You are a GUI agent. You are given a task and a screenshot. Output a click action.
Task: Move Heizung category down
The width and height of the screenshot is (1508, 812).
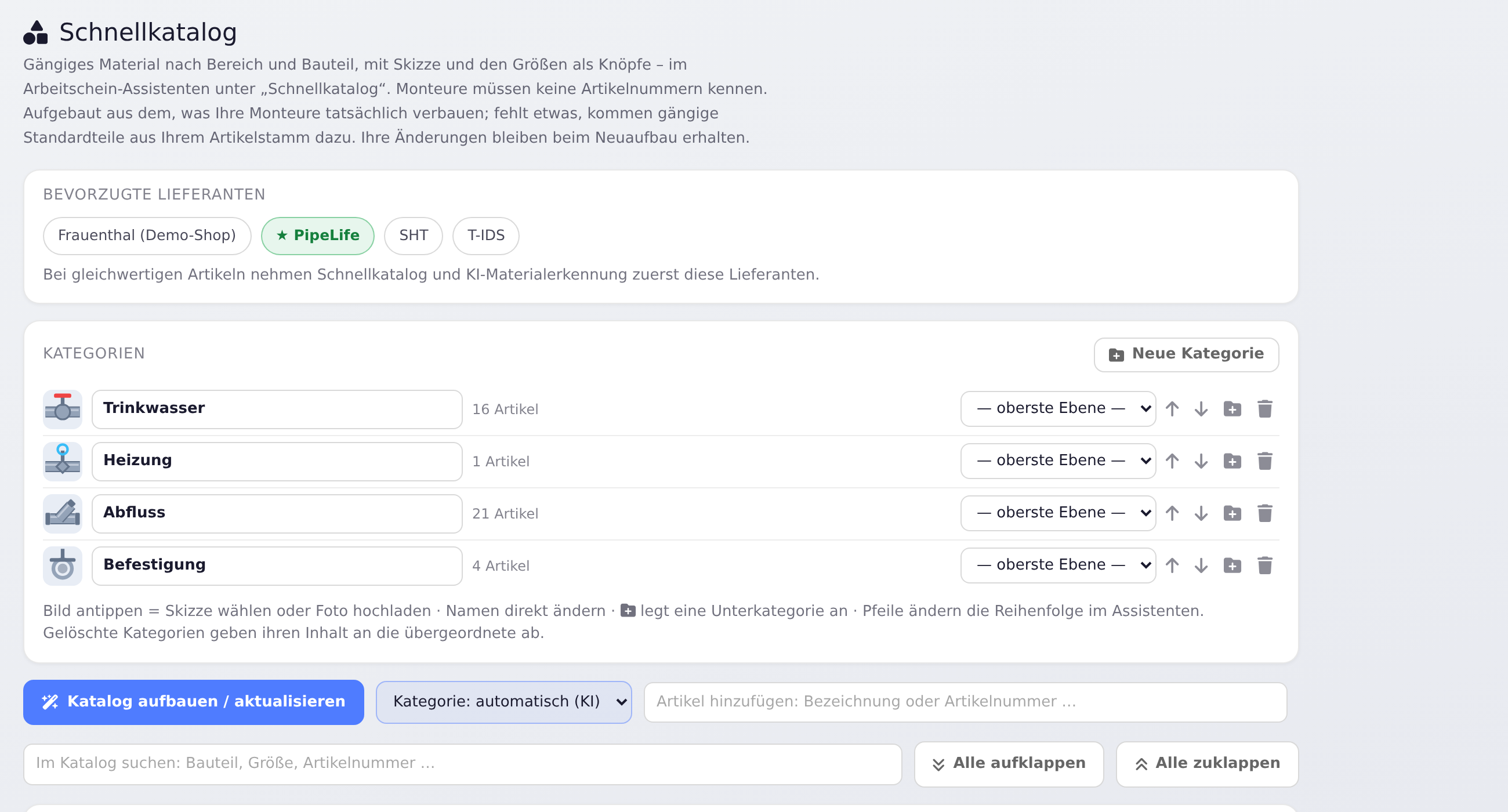1201,461
